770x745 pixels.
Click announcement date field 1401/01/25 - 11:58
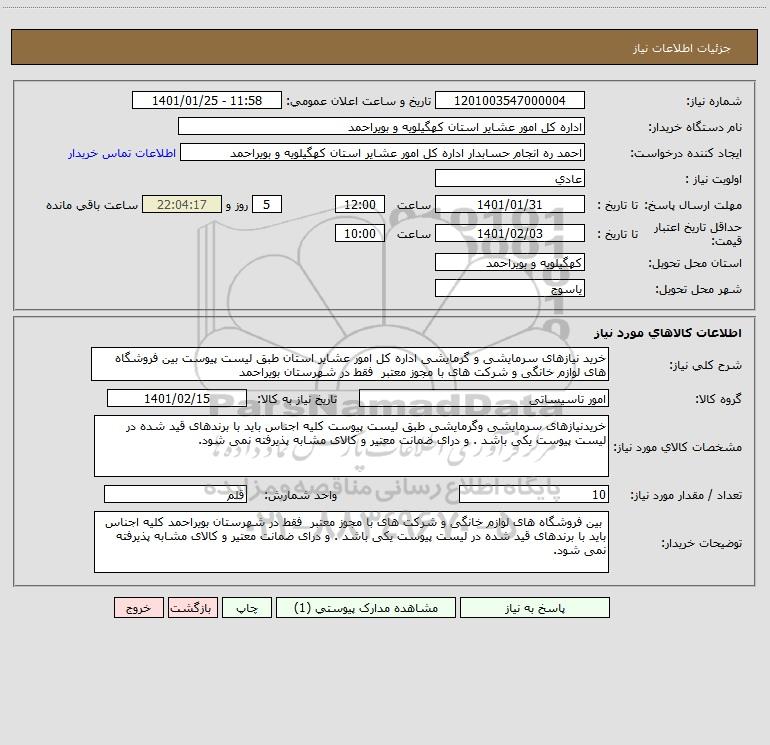207,100
